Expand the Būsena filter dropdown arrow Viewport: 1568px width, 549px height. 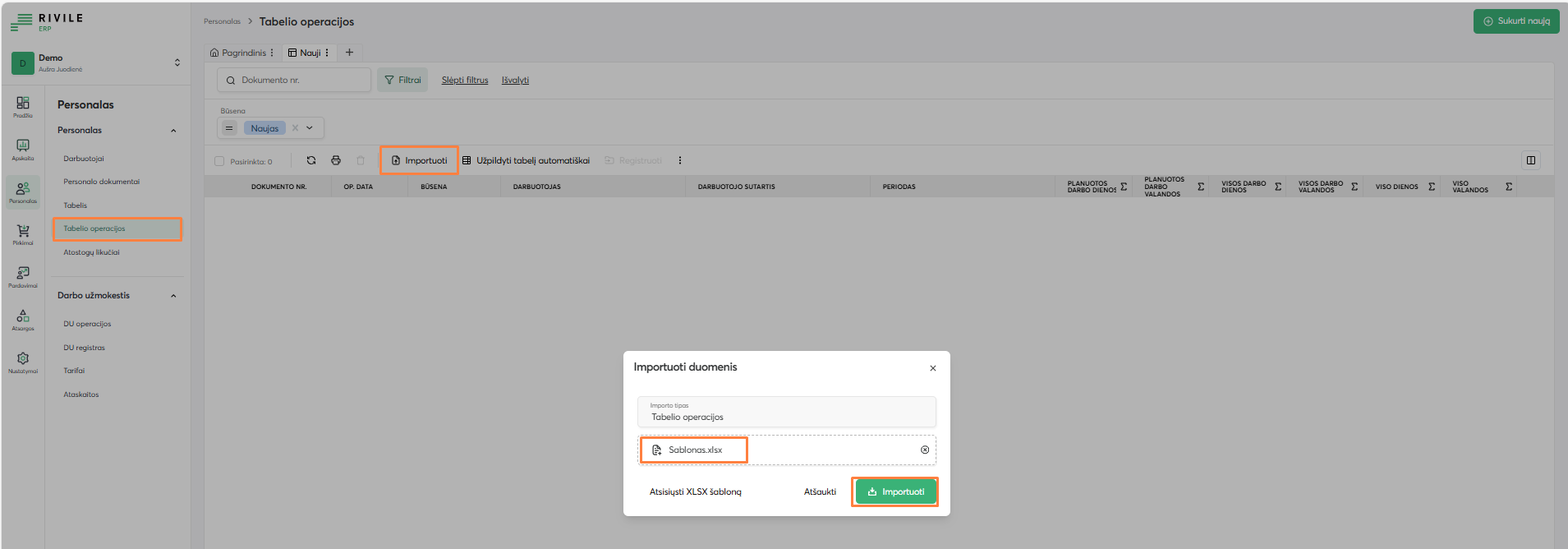coord(310,128)
